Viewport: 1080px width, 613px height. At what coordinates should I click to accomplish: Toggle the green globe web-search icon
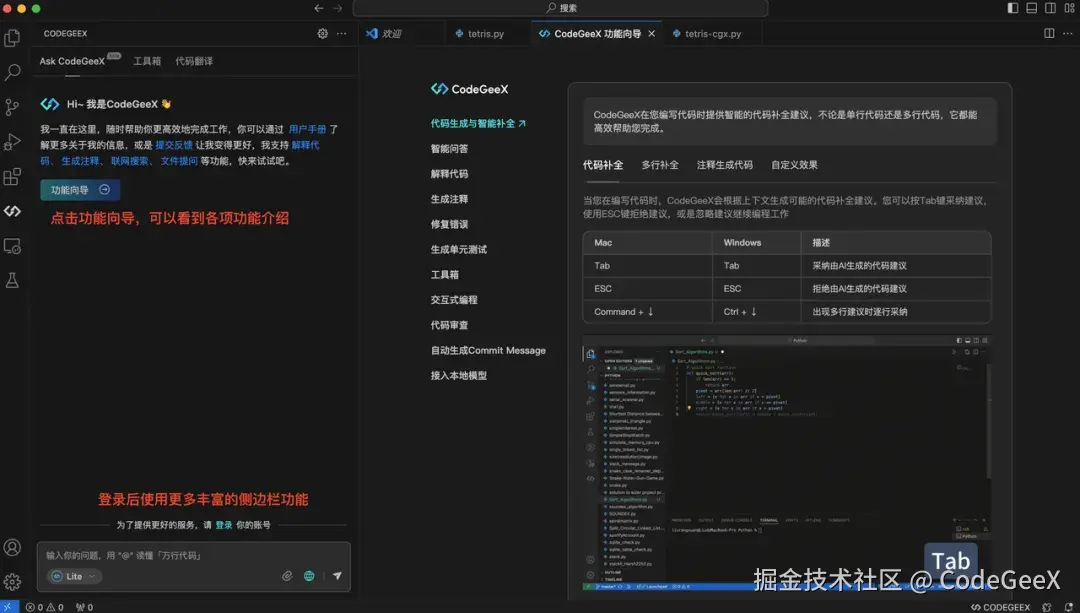point(310,576)
